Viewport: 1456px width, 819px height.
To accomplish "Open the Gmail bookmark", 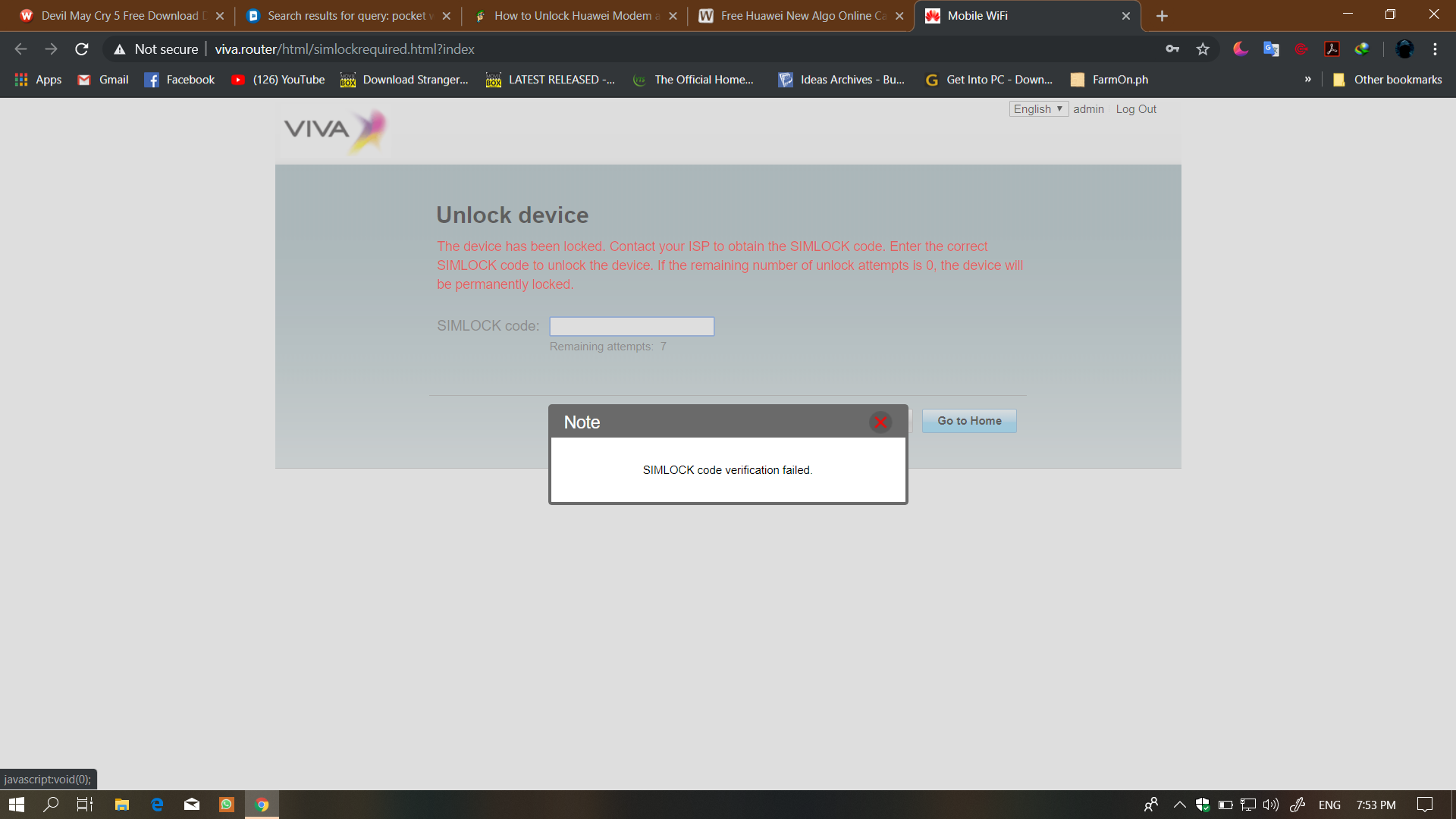I will (103, 80).
